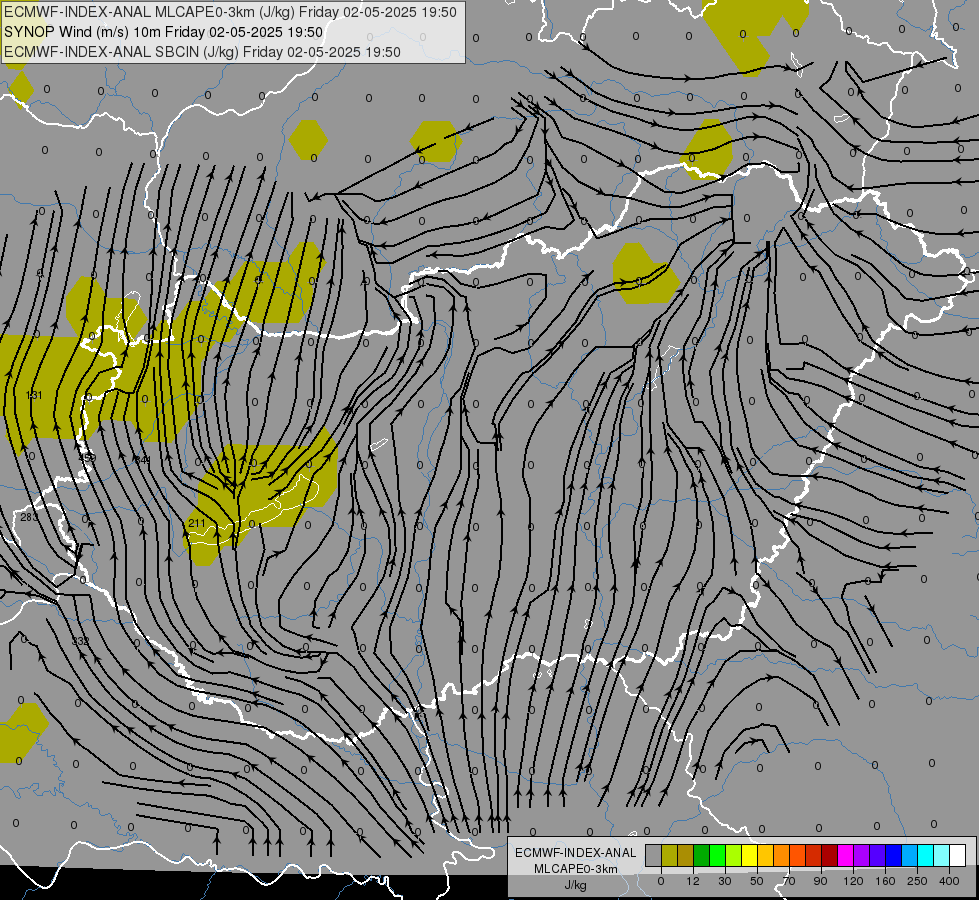The height and width of the screenshot is (900, 979).
Task: Click the map value 283
Action: click(x=29, y=517)
